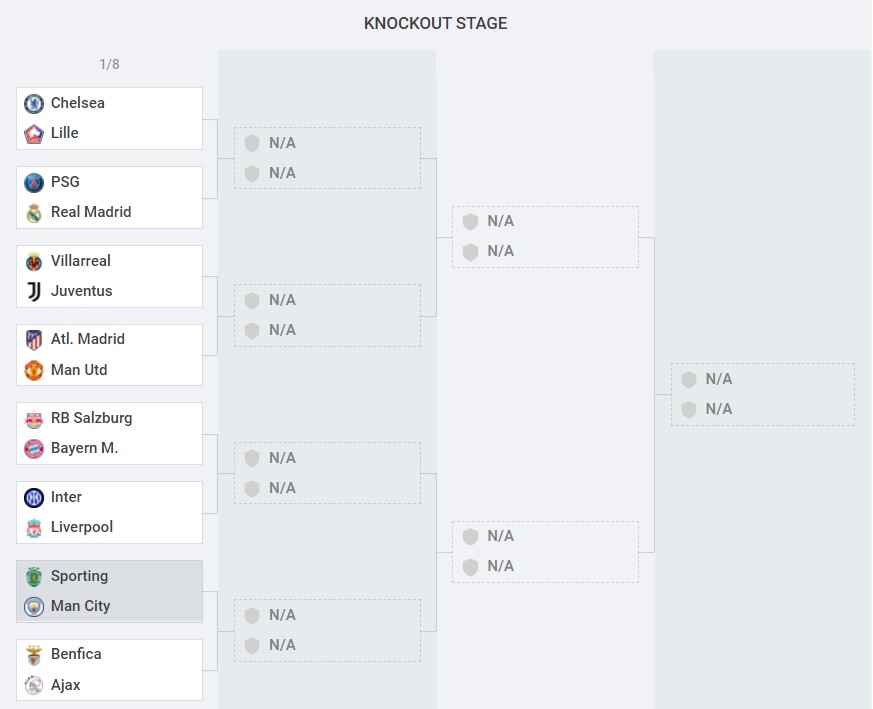Screen dimensions: 873x709
Task: Click the PSG club crest icon
Action: pyautogui.click(x=34, y=182)
